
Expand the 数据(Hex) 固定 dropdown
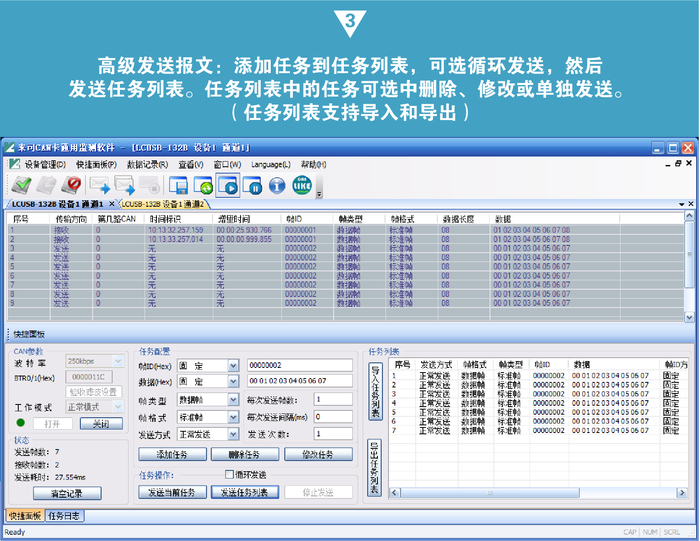233,381
